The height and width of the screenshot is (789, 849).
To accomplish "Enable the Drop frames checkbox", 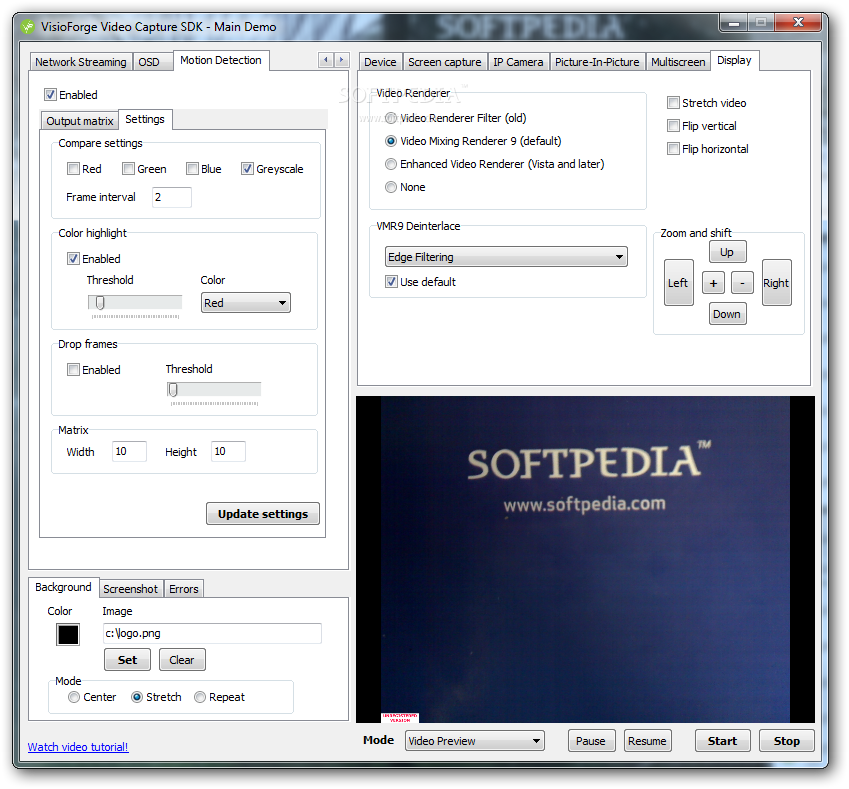I will [73, 370].
